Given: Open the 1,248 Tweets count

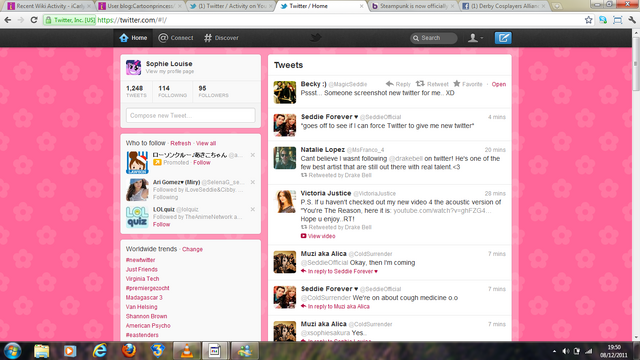Looking at the screenshot, I should point(136,91).
